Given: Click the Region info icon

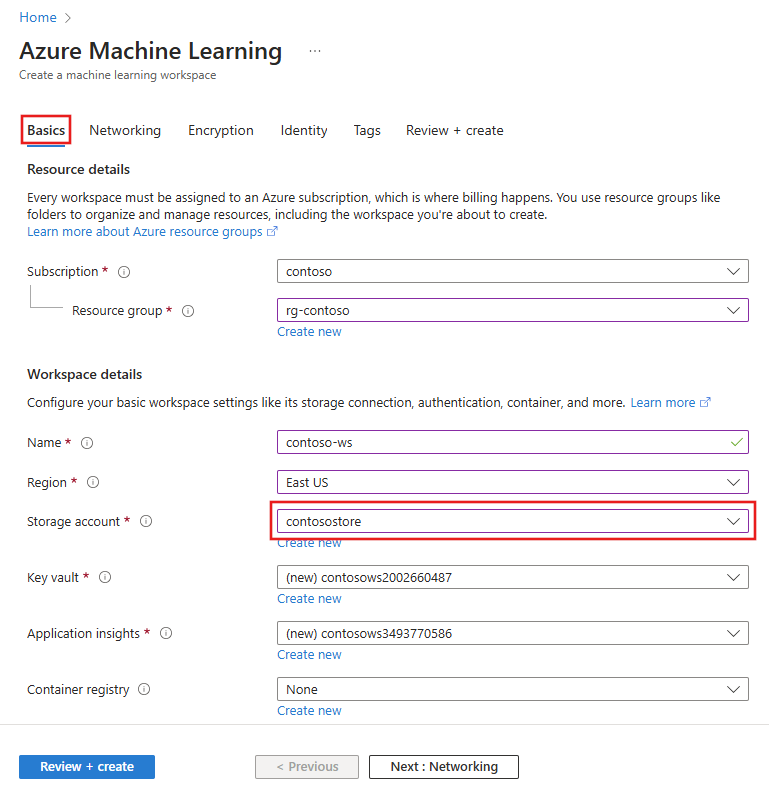Looking at the screenshot, I should (x=93, y=482).
